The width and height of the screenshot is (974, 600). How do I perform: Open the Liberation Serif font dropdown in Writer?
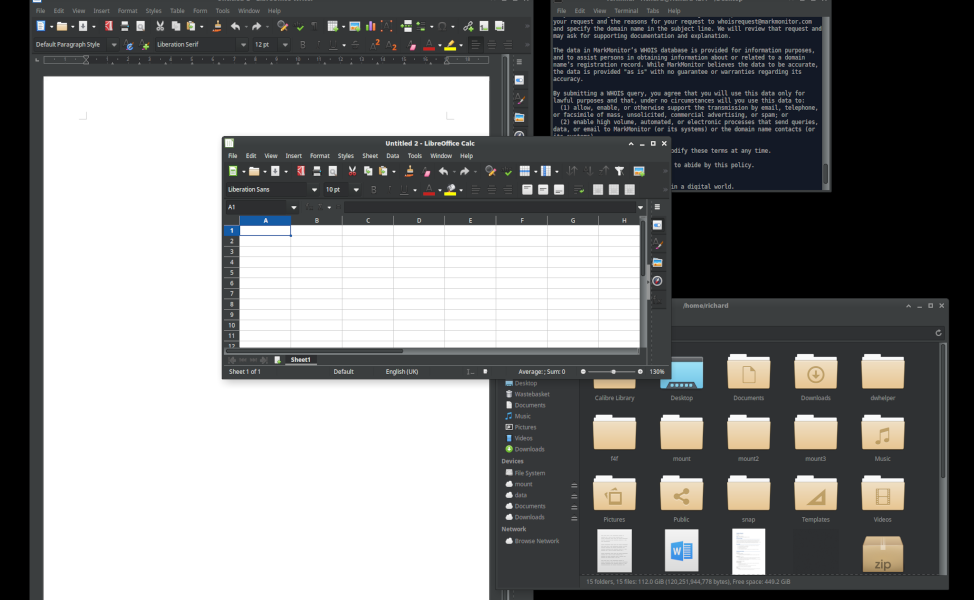(x=243, y=45)
